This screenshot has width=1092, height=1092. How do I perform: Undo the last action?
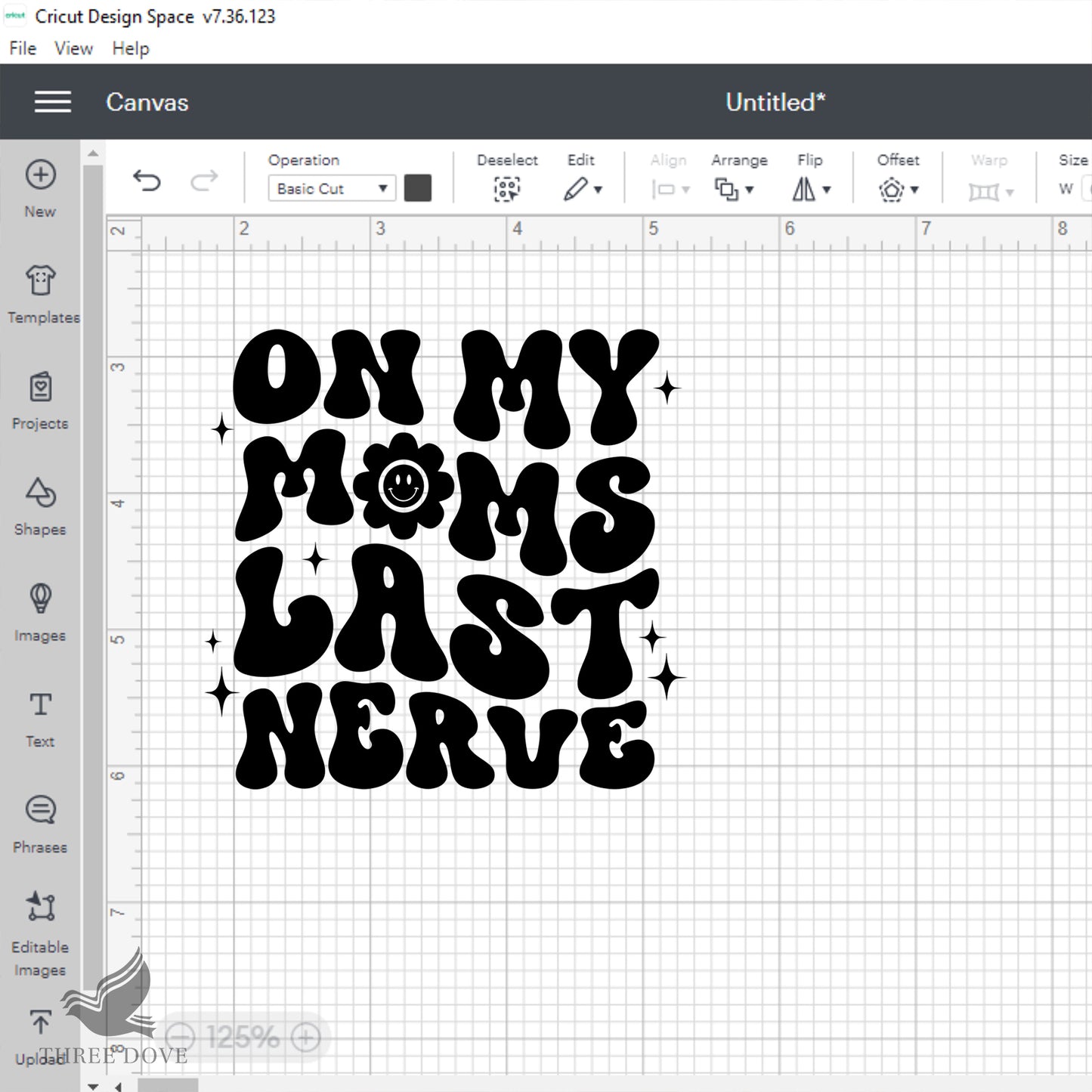point(147,181)
